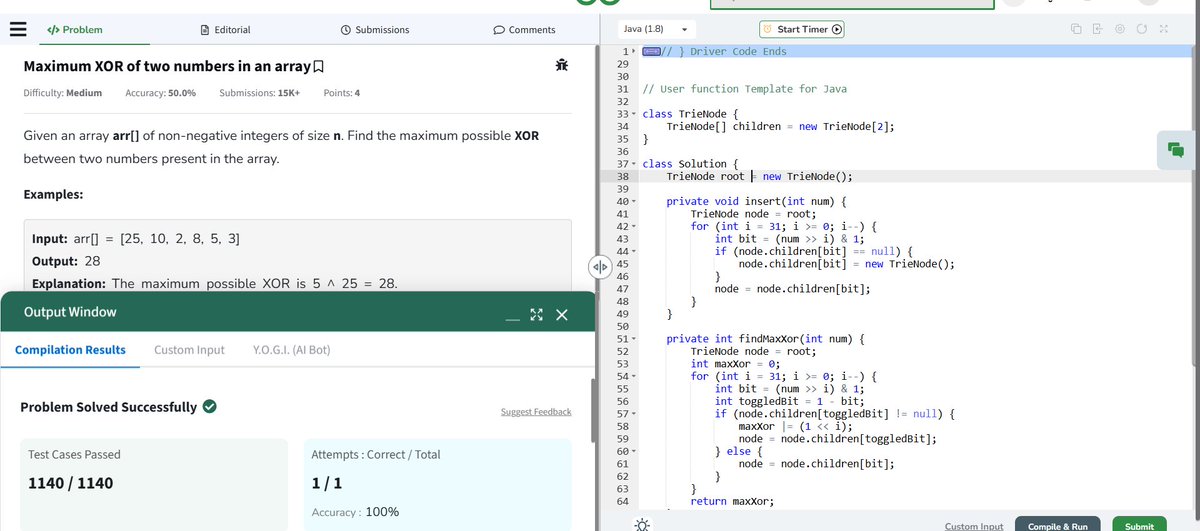Click the Output: 28 example line

coord(66,262)
